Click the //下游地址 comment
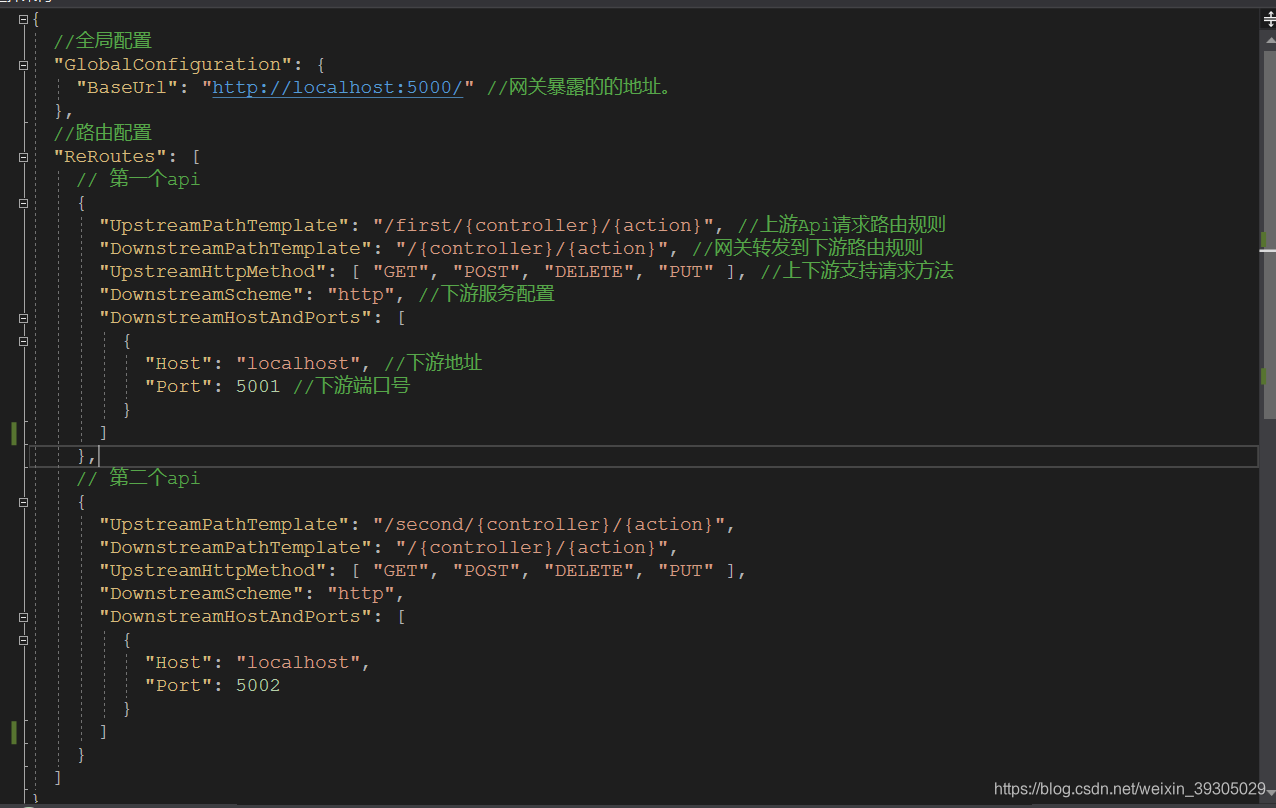1276x808 pixels. (x=433, y=363)
